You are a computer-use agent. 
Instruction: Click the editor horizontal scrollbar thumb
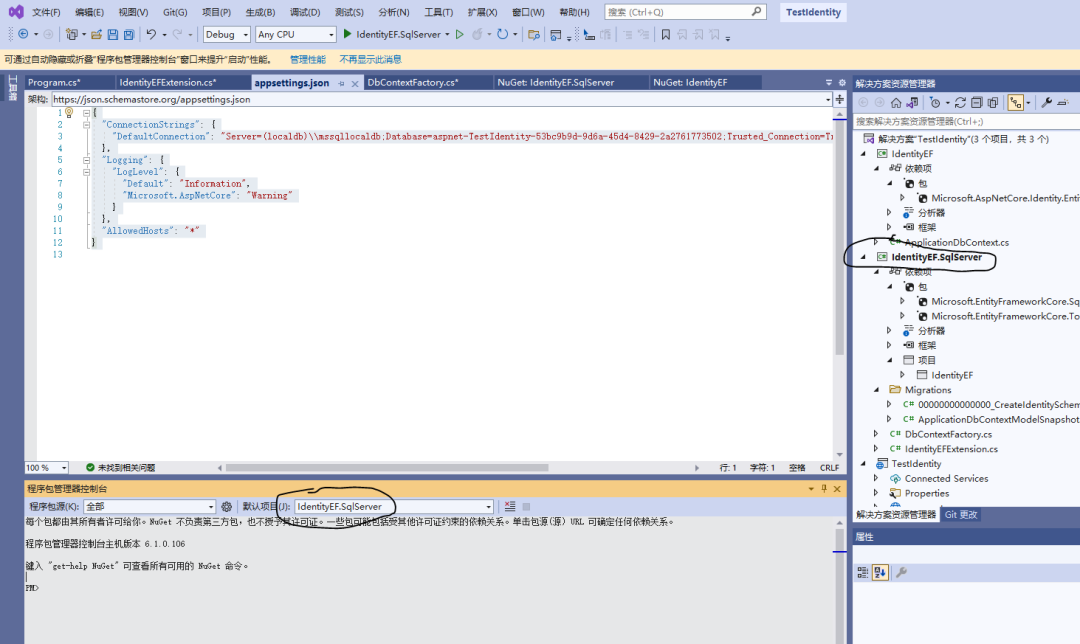click(386, 468)
